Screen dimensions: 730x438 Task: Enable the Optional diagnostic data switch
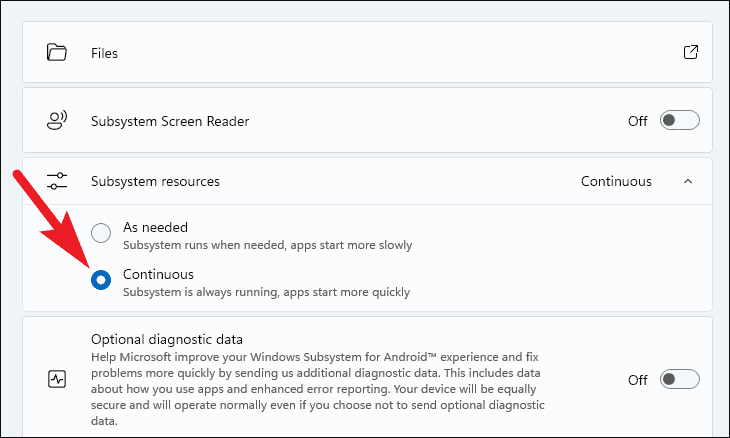click(680, 380)
